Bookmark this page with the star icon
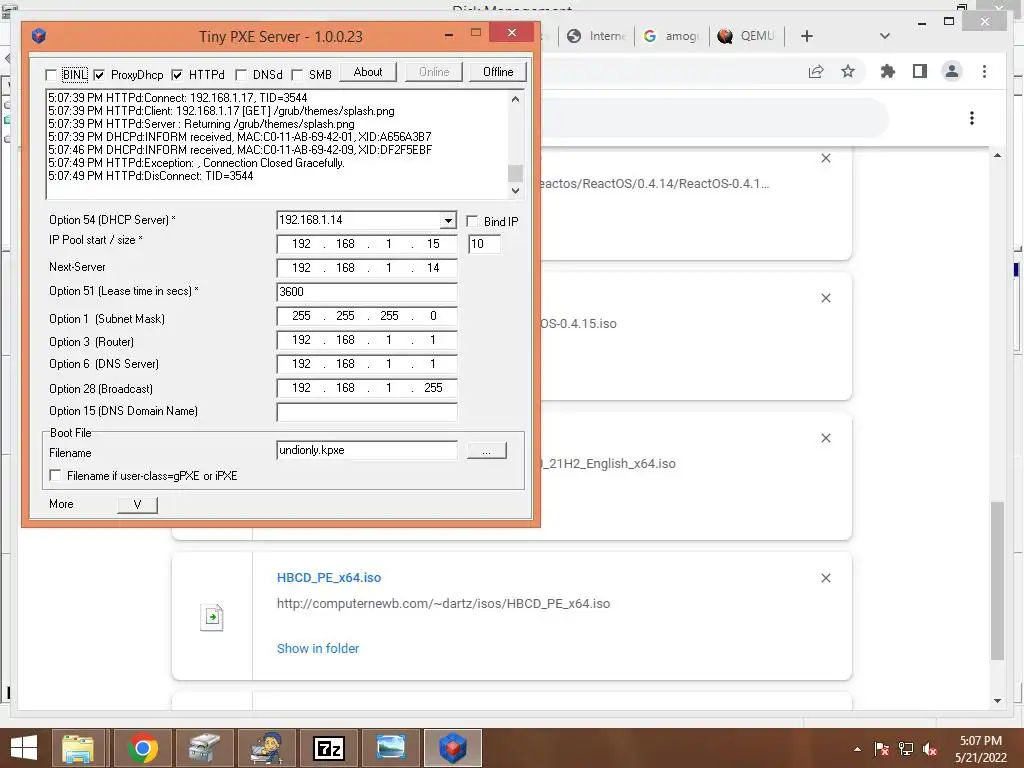 tap(848, 72)
